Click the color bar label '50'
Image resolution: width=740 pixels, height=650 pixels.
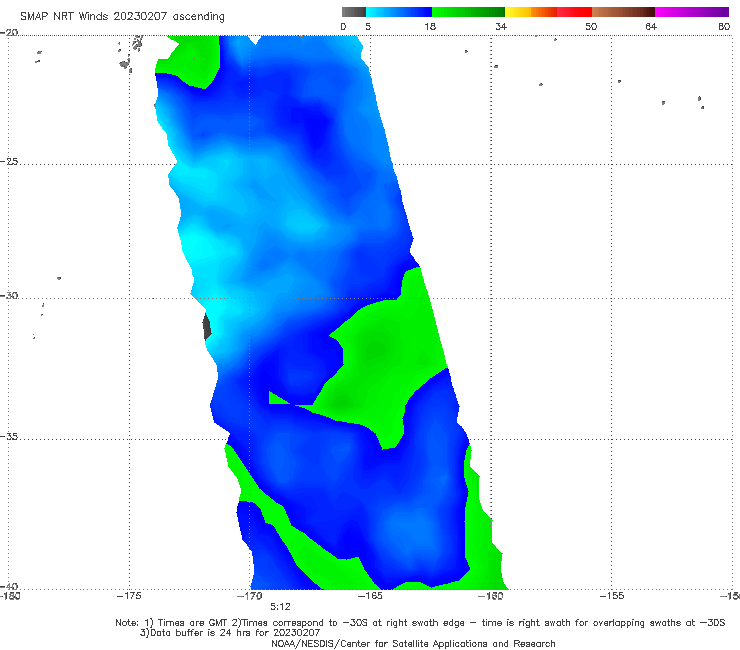[591, 26]
